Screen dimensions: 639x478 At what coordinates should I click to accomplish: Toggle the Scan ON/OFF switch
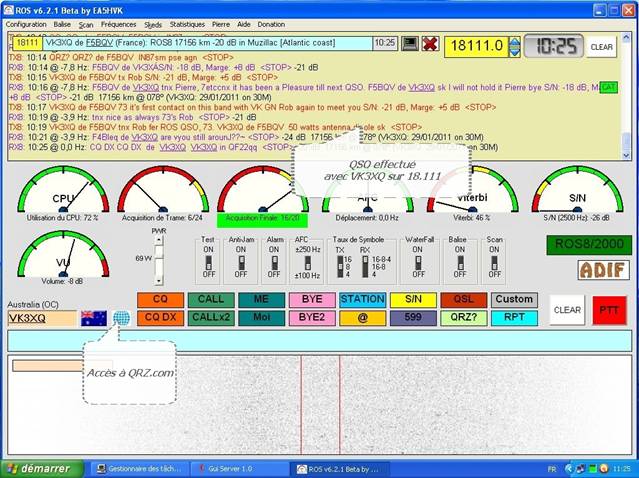coord(494,263)
